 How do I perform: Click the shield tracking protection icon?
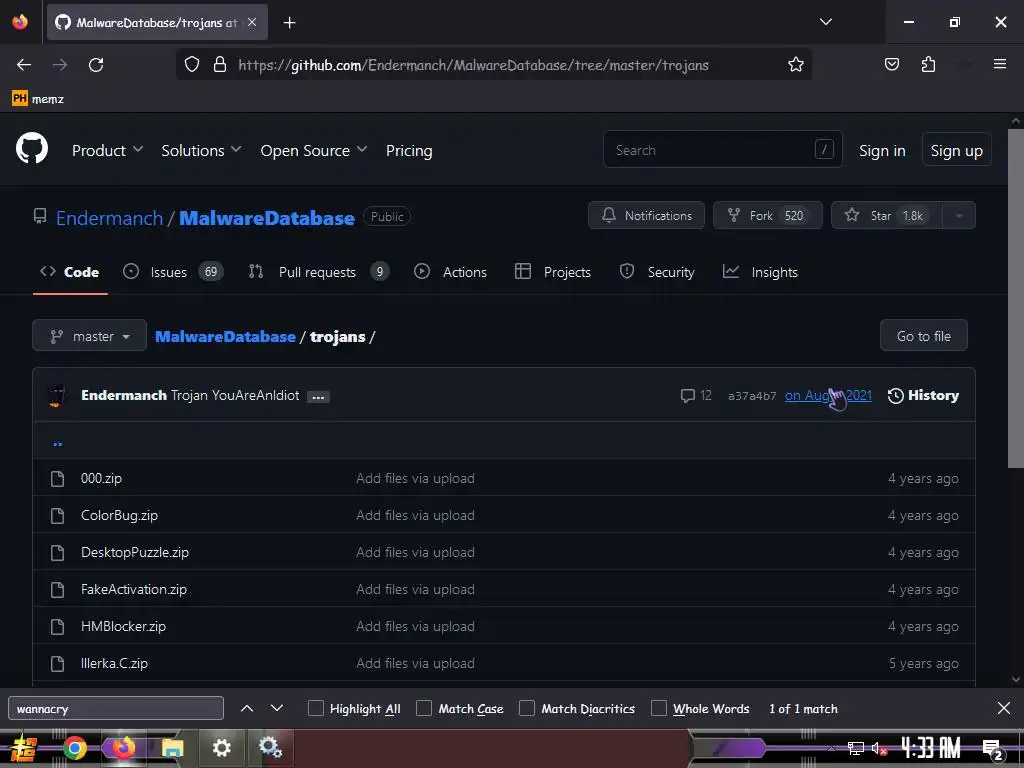[191, 64]
